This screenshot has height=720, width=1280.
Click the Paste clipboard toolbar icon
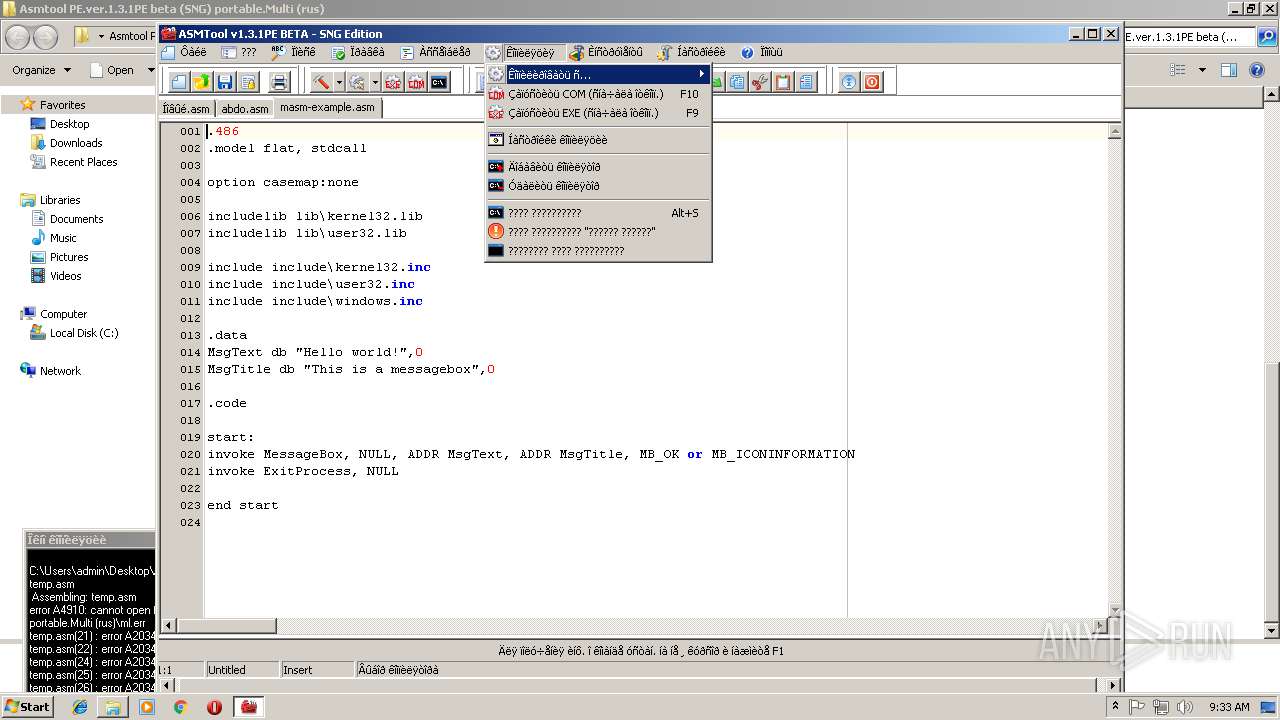click(x=783, y=82)
